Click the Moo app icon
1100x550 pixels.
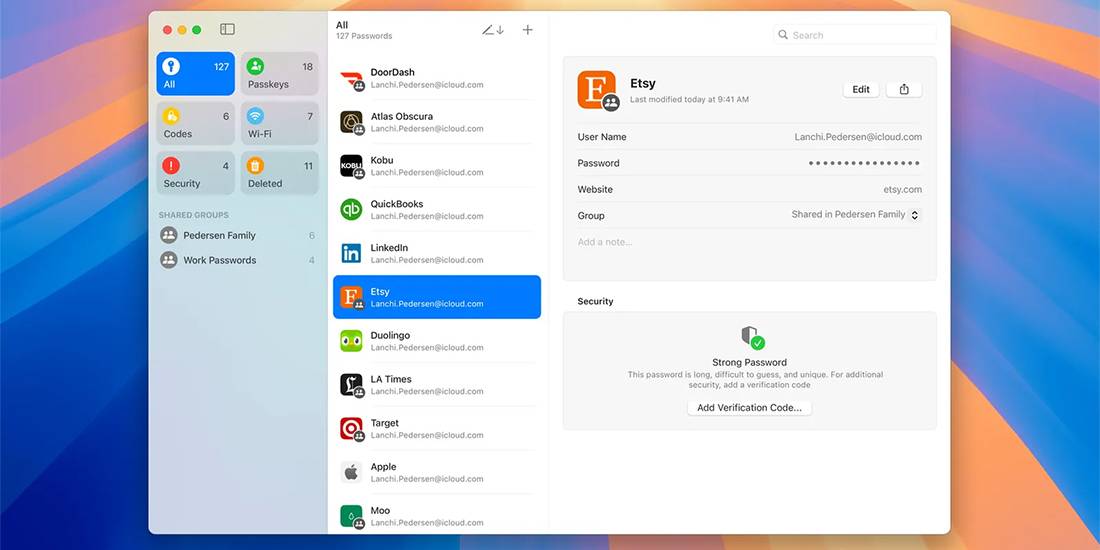tap(351, 516)
